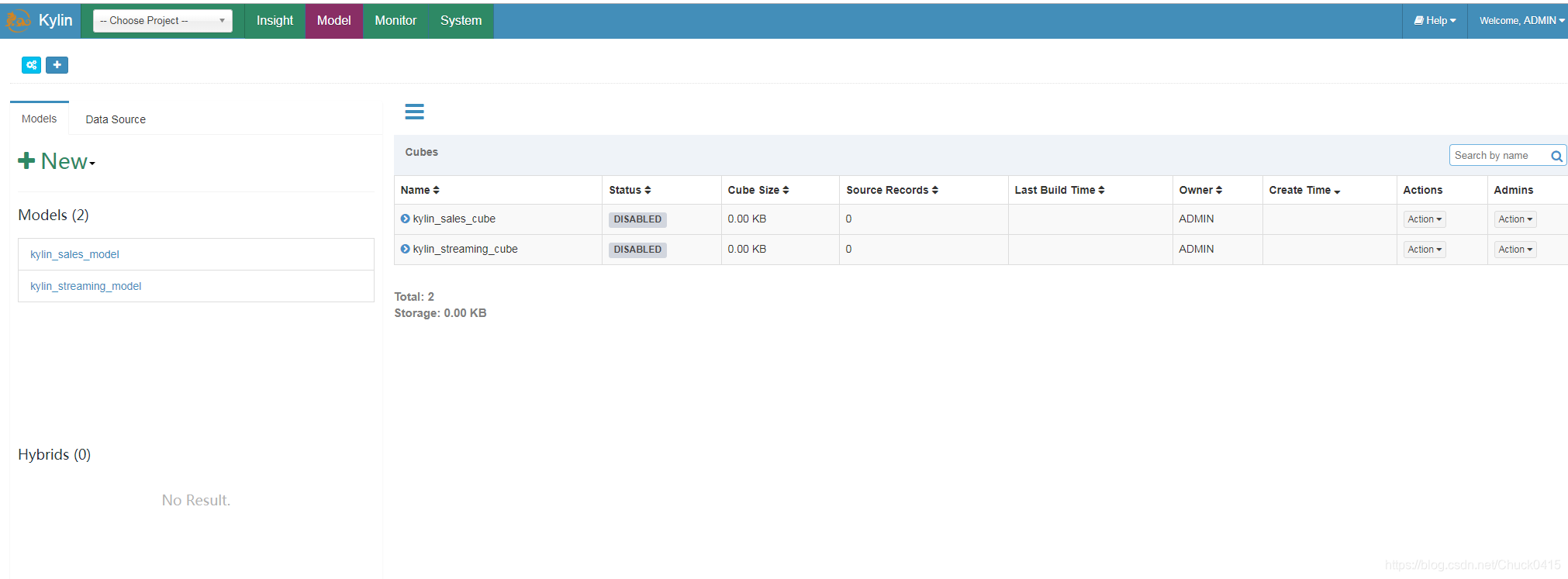Open Admins Action dropdown for kylin_streaming_cube
The width and height of the screenshot is (1568, 579).
tap(1515, 250)
